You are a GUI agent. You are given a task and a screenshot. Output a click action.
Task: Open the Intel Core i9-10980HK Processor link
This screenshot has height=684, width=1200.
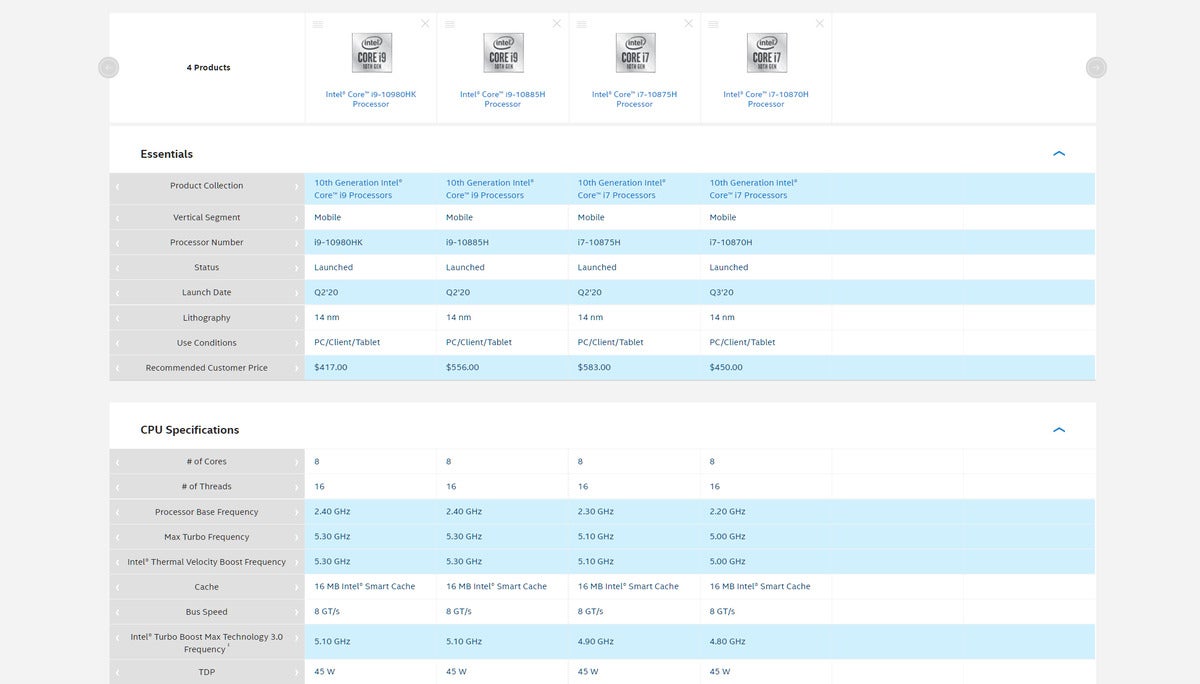coord(371,99)
